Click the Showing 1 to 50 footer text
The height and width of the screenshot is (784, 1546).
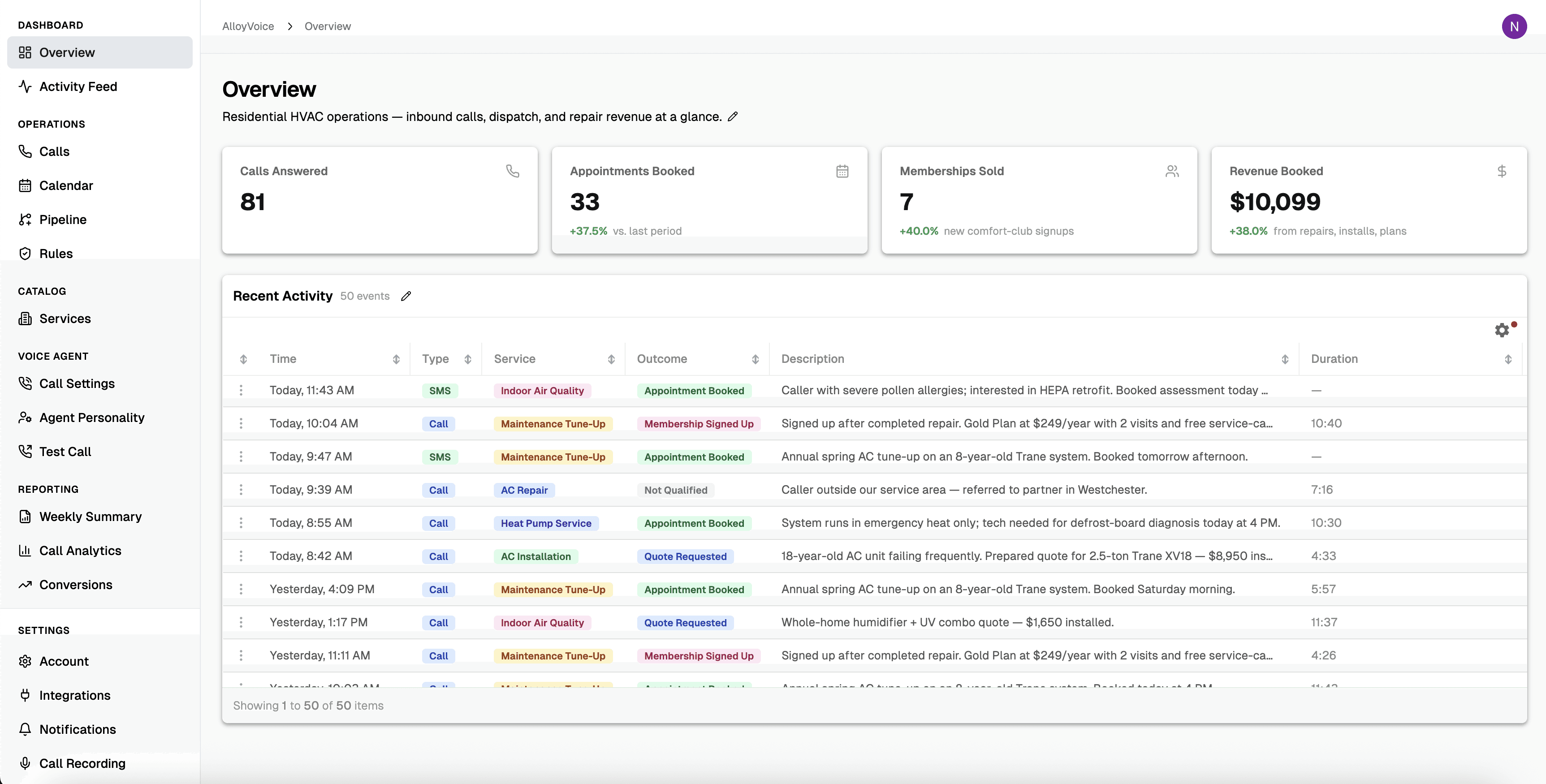pos(308,706)
